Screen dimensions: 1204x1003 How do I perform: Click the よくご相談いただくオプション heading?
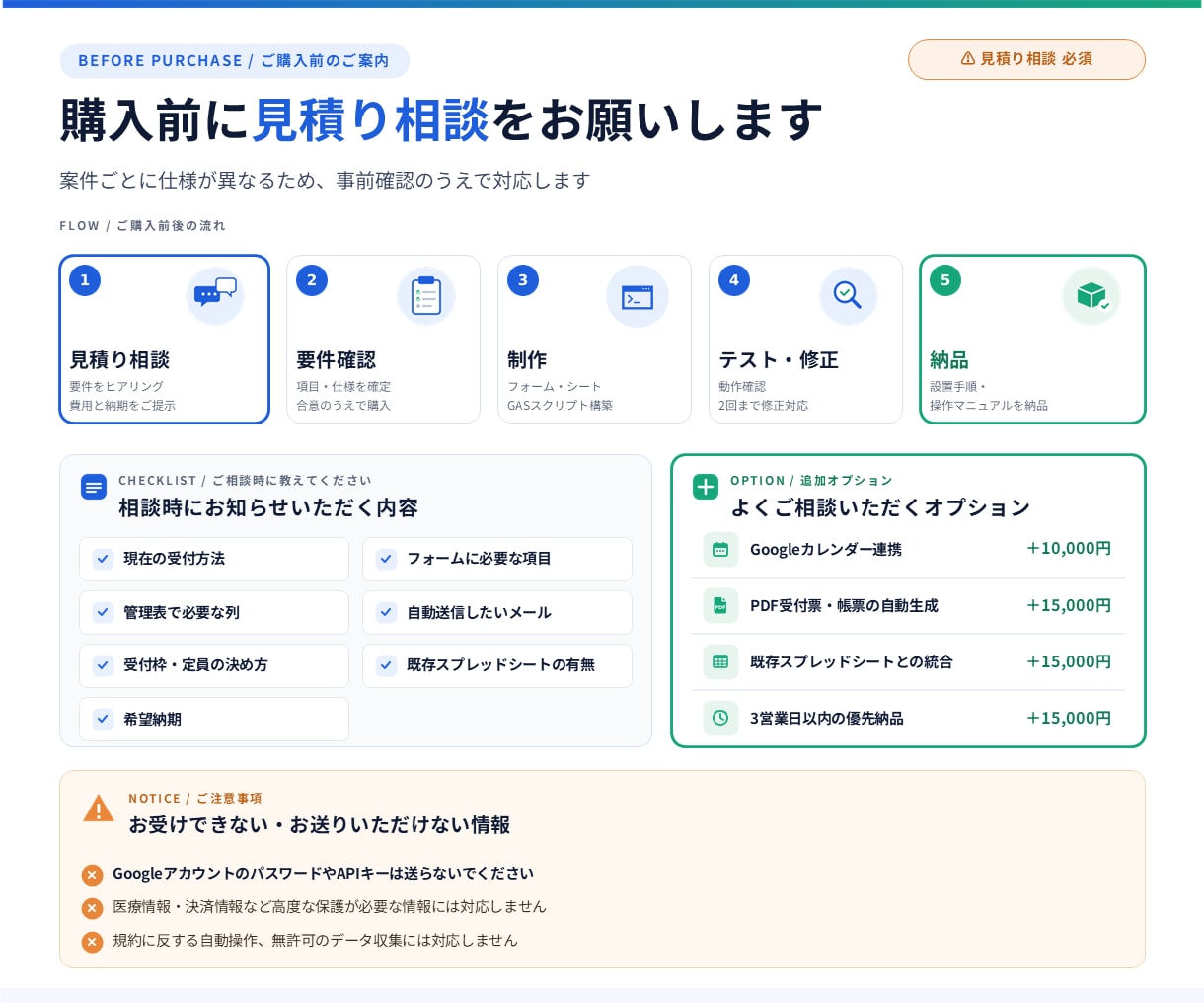click(x=880, y=508)
